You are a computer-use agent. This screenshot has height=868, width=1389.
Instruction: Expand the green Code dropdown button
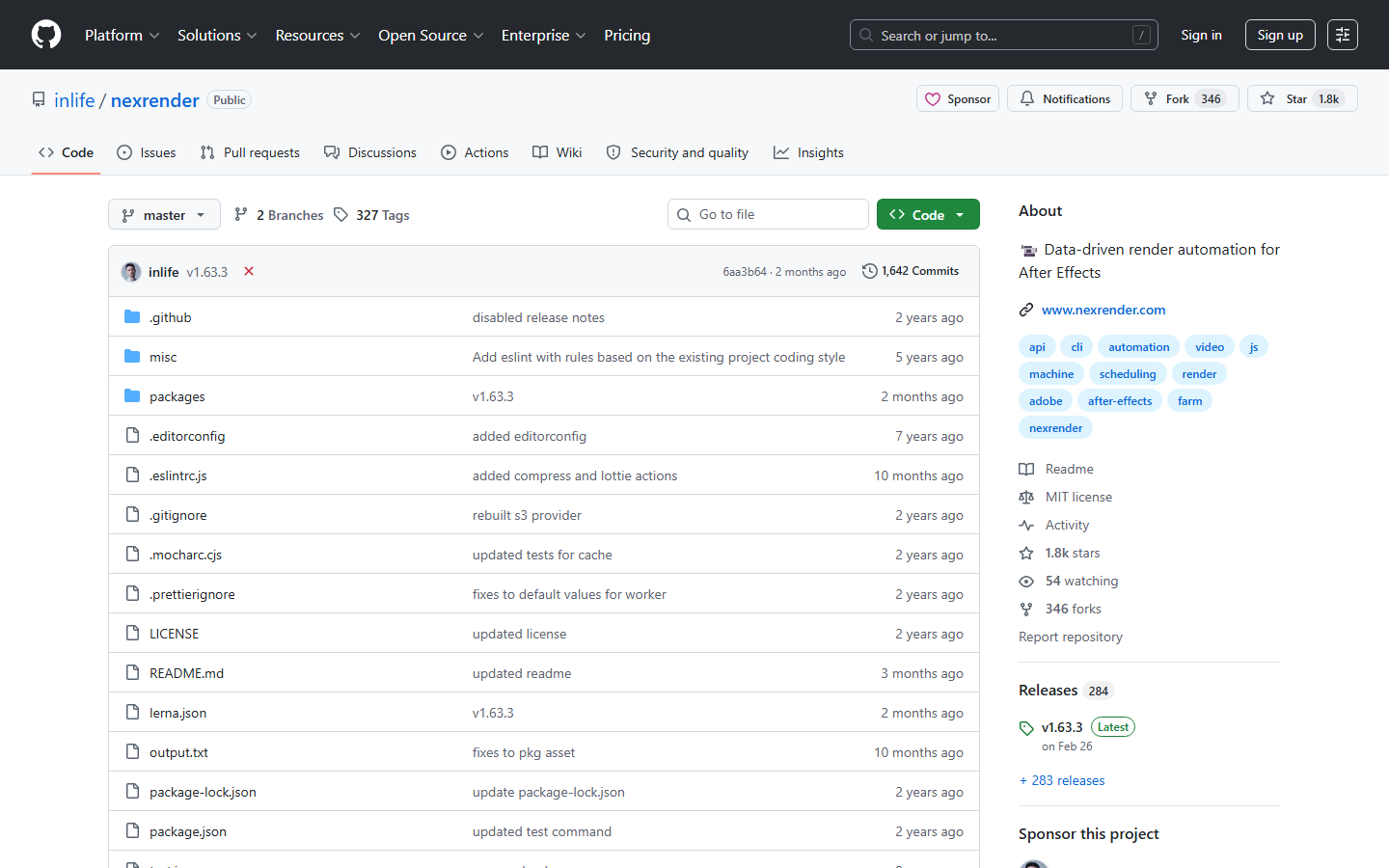(x=927, y=215)
